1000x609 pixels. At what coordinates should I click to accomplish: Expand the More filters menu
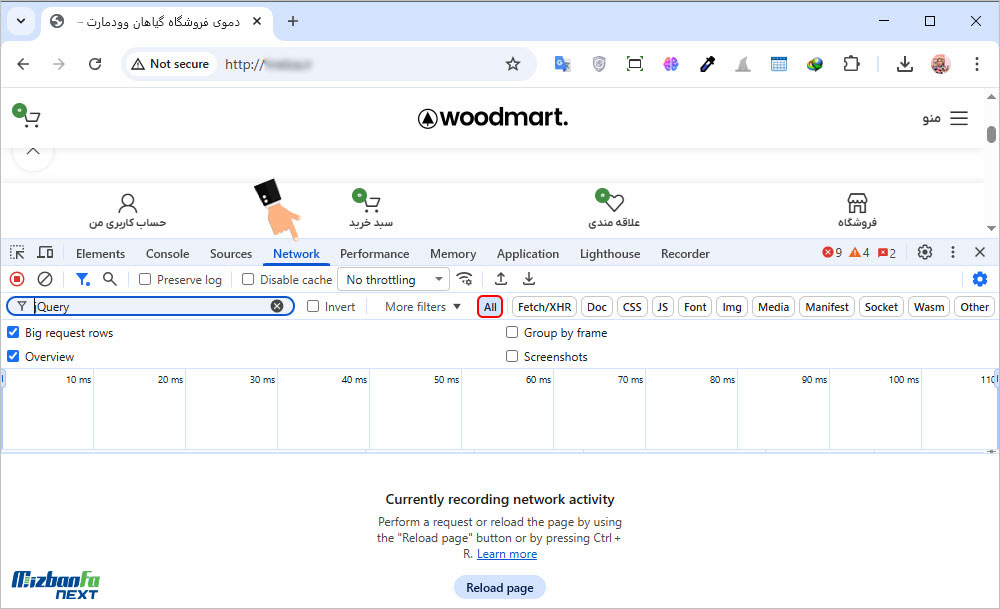click(423, 307)
